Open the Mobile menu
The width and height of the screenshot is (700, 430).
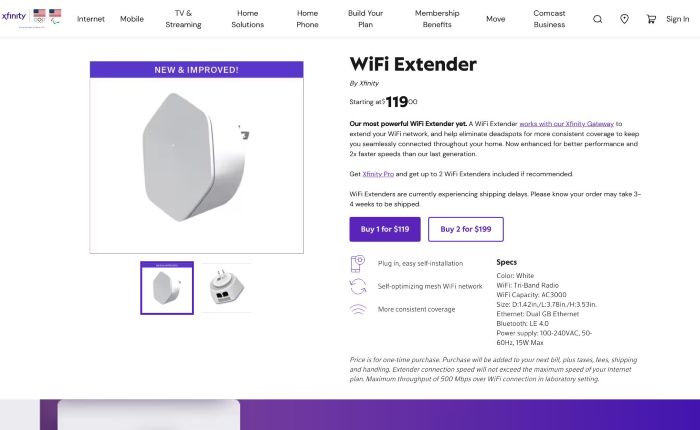(132, 19)
